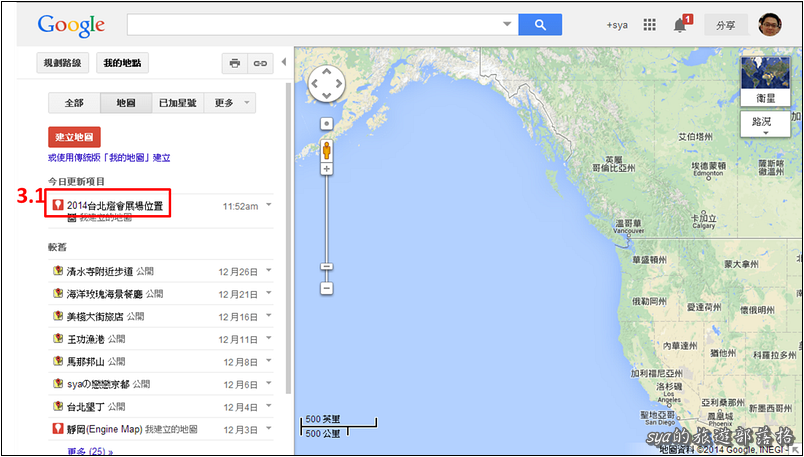The height and width of the screenshot is (457, 804).
Task: Open the 清水寺附近步道 map
Action: coord(100,271)
